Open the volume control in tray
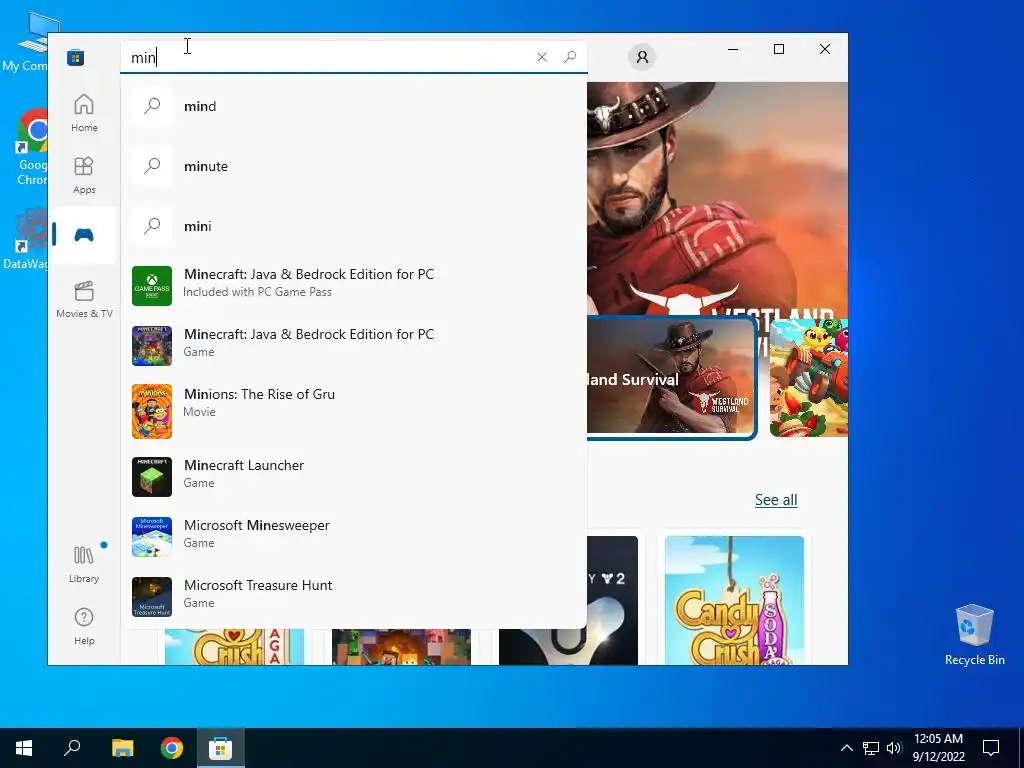1024x768 pixels. coord(894,748)
